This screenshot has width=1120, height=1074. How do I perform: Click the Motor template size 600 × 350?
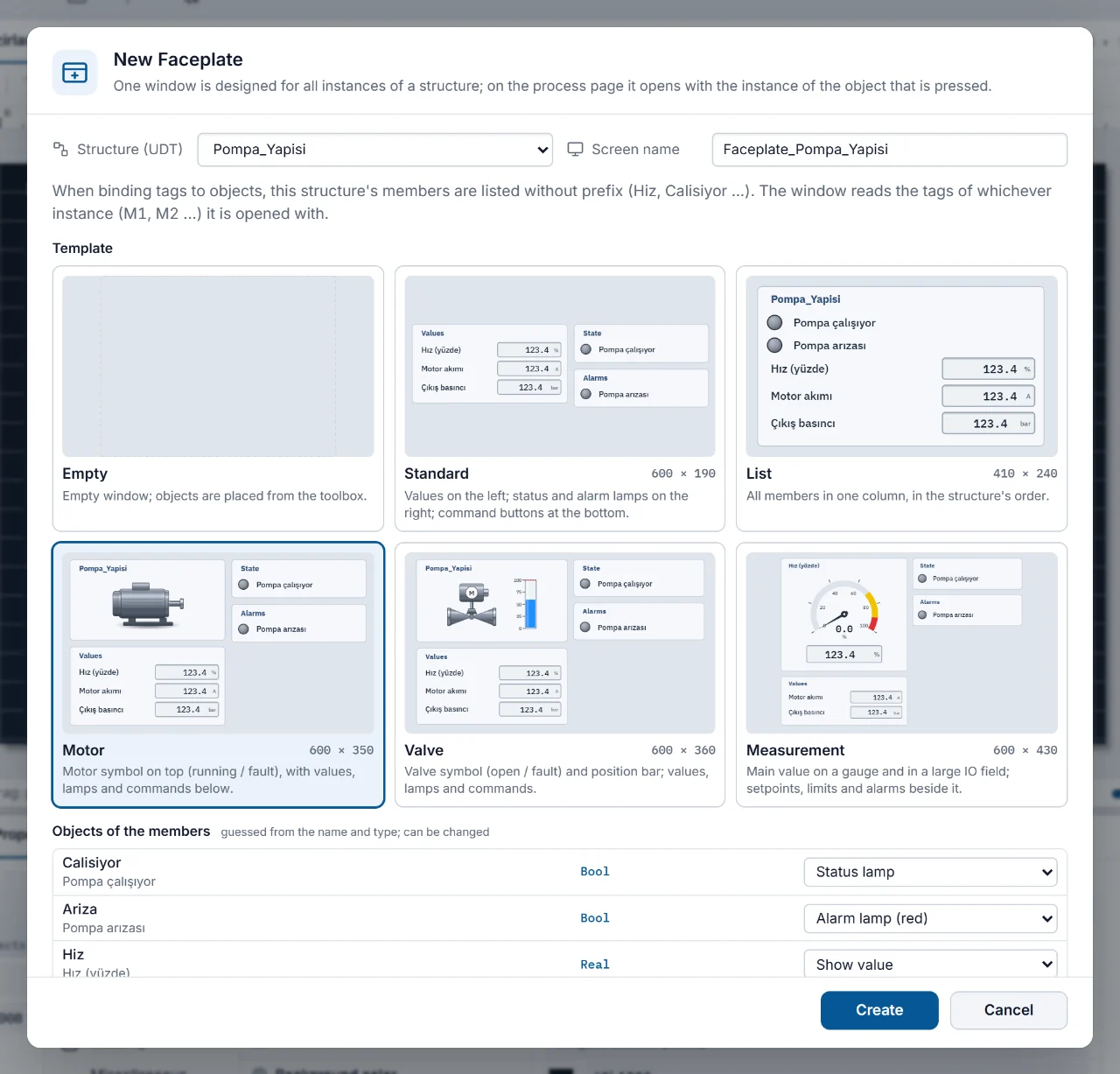[341, 750]
